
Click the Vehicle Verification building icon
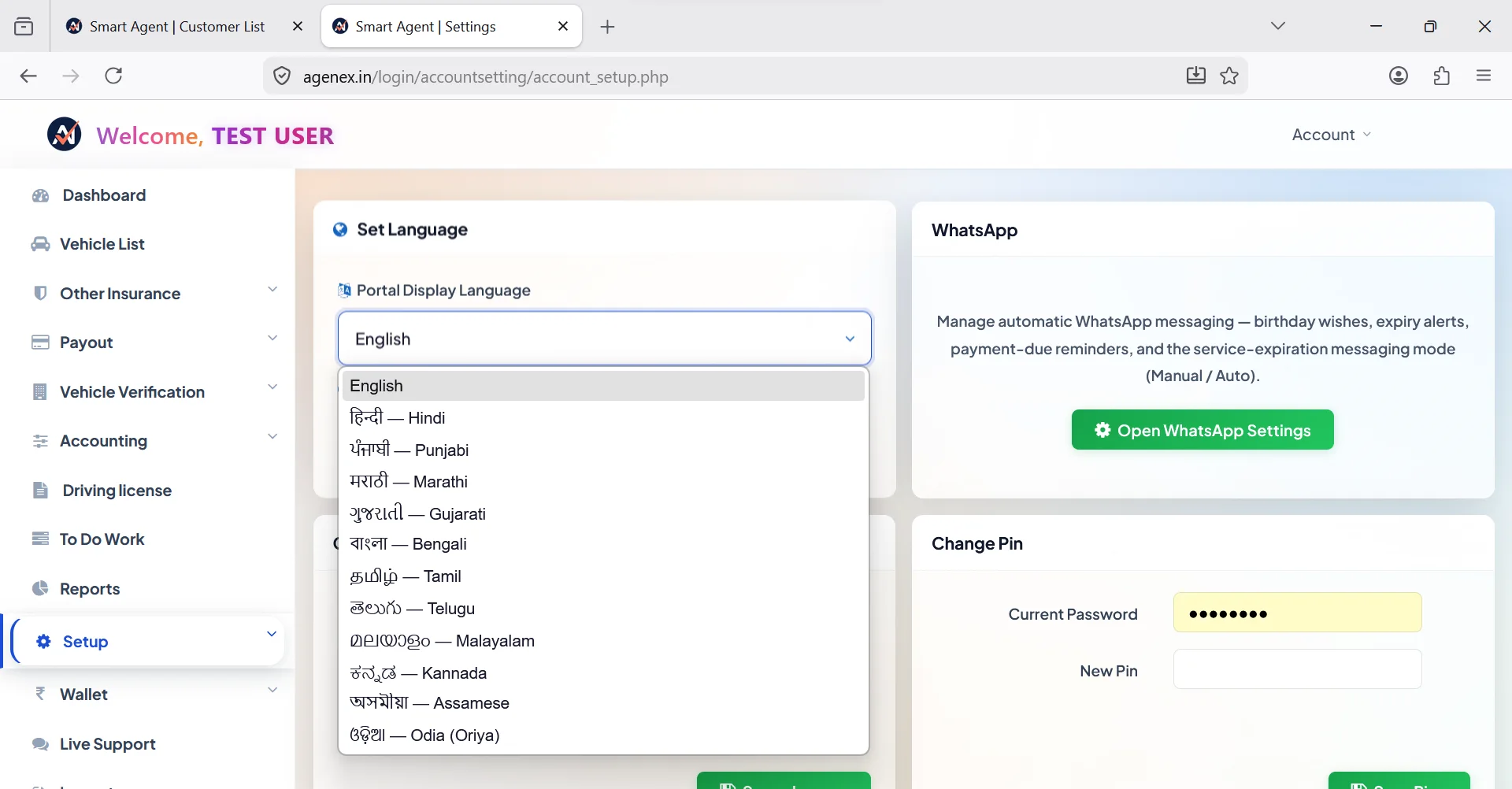click(40, 391)
